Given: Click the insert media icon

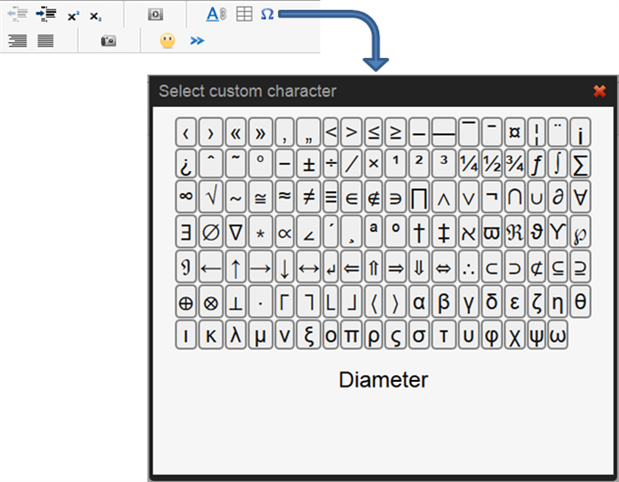Looking at the screenshot, I should (155, 15).
